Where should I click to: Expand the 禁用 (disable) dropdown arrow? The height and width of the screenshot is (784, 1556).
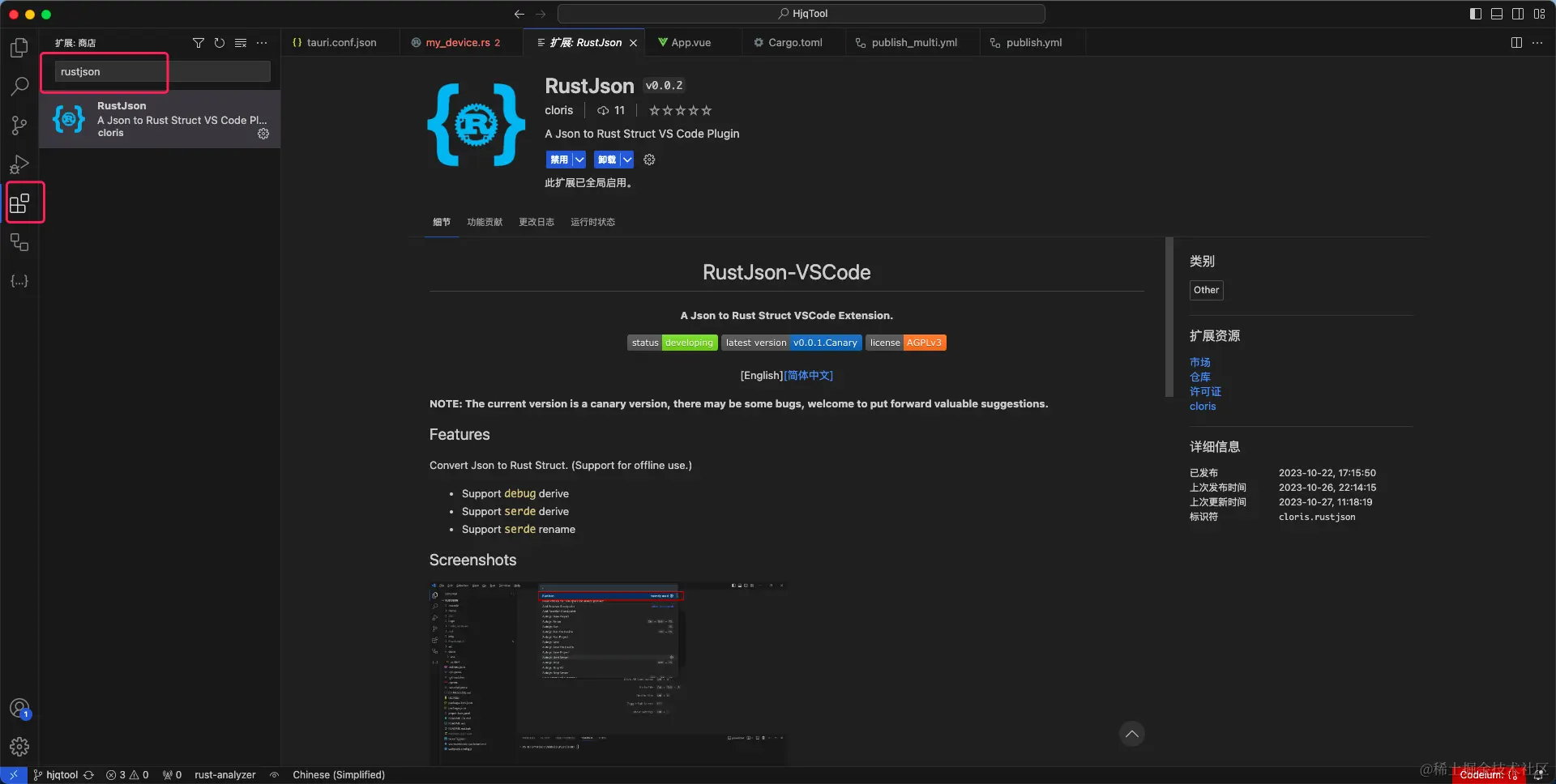[x=579, y=160]
